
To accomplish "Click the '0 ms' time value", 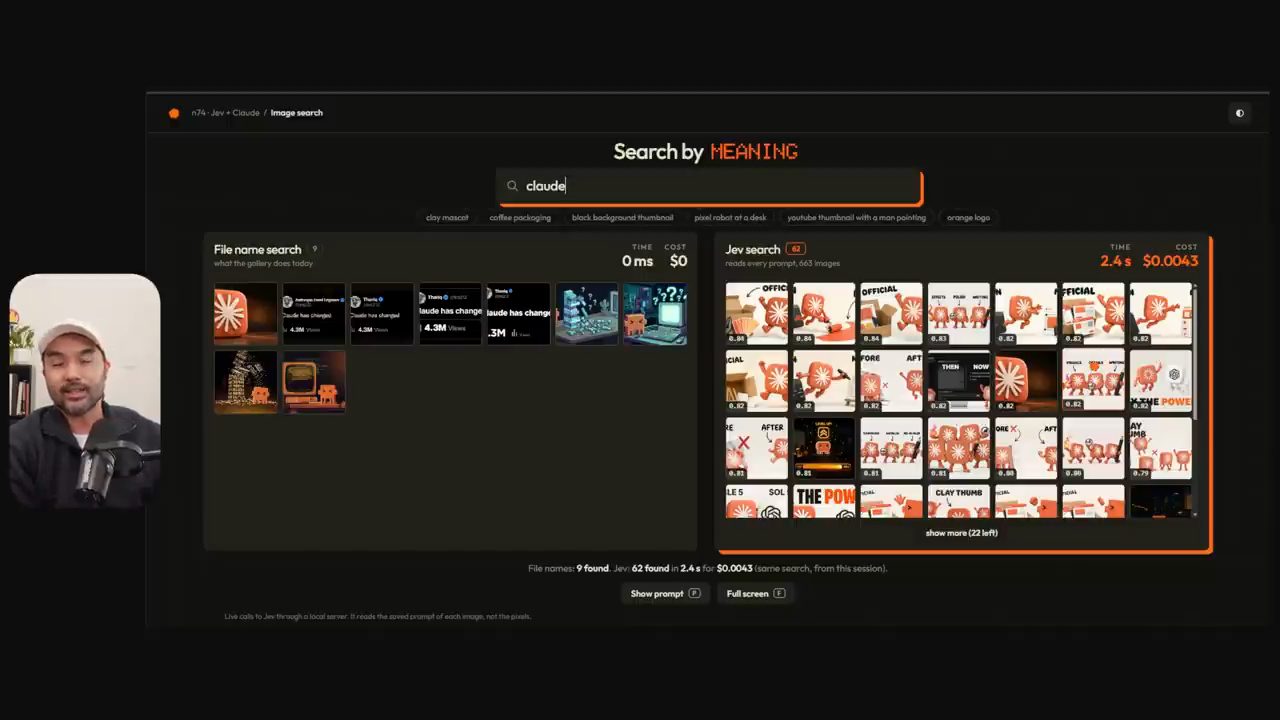I will point(637,261).
